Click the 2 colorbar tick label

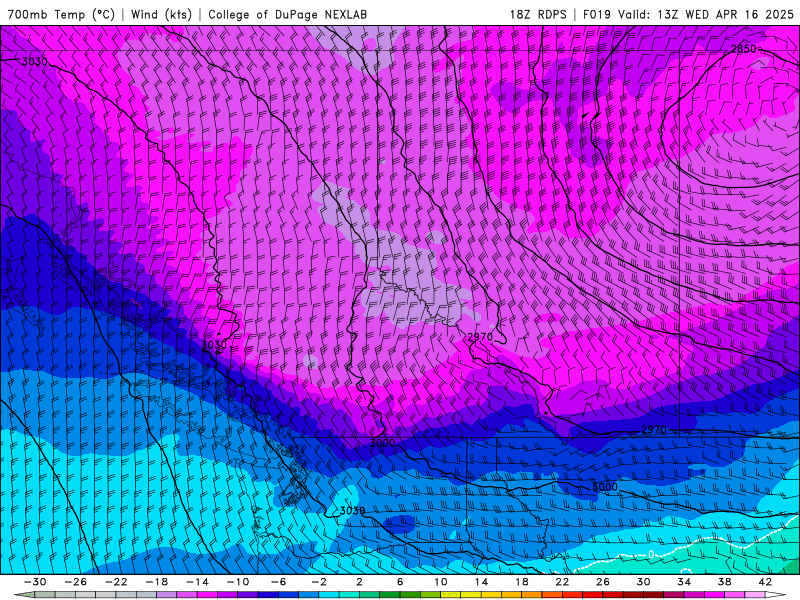point(360,582)
